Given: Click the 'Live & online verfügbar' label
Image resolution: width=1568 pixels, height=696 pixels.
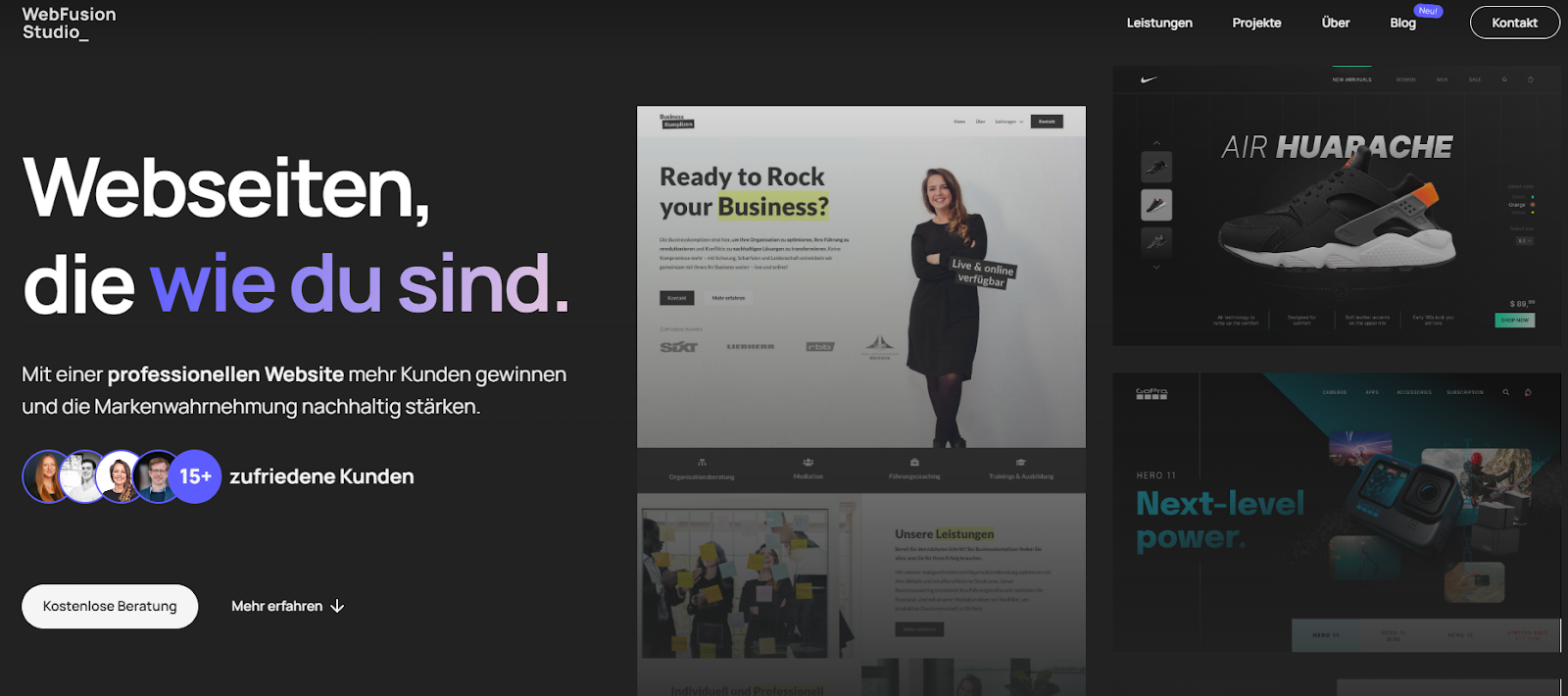Looking at the screenshot, I should point(982,272).
